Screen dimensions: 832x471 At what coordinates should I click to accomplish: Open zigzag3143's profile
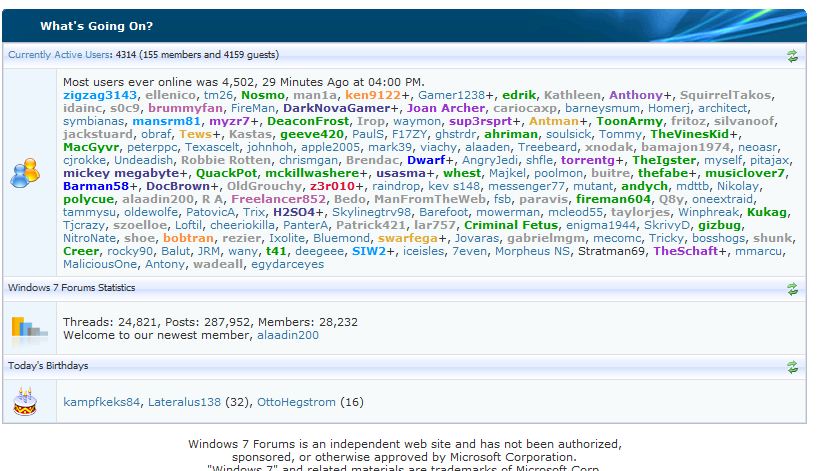[100, 95]
